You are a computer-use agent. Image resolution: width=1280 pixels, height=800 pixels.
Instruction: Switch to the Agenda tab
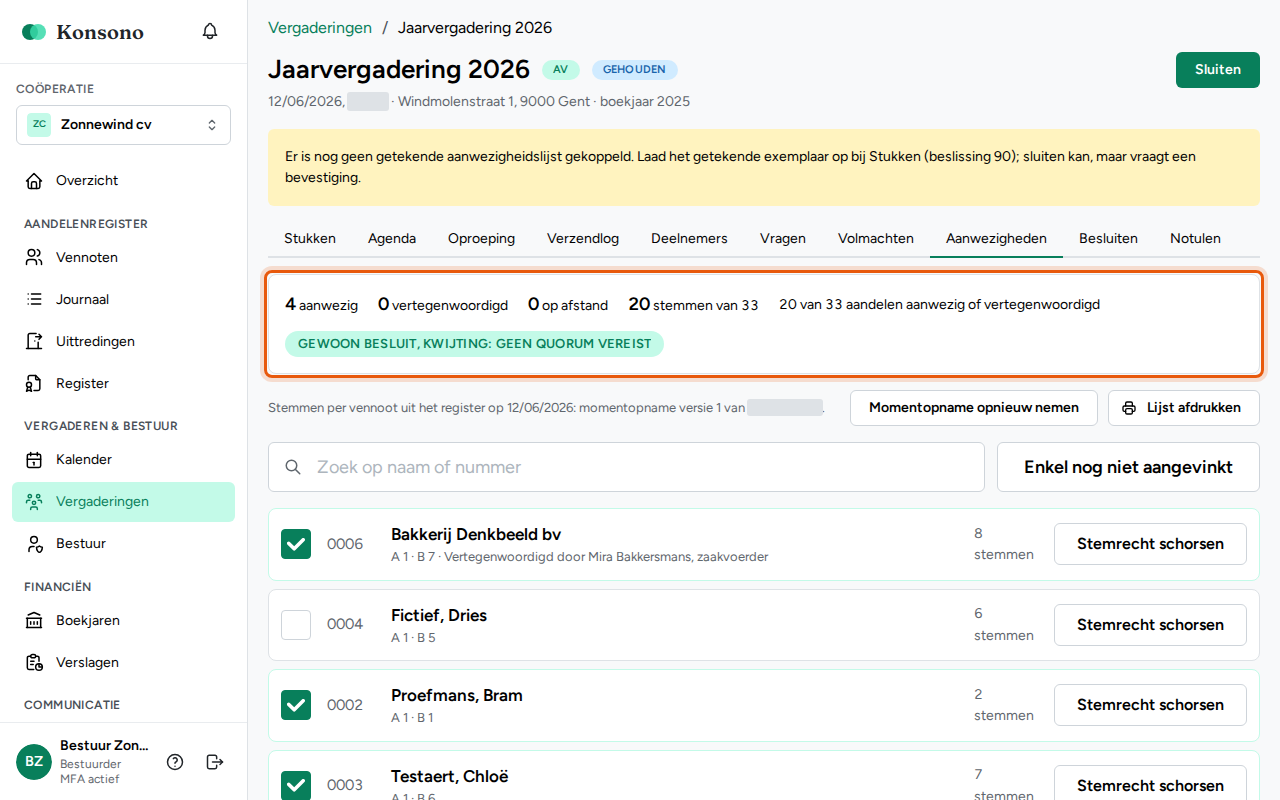[x=392, y=239]
